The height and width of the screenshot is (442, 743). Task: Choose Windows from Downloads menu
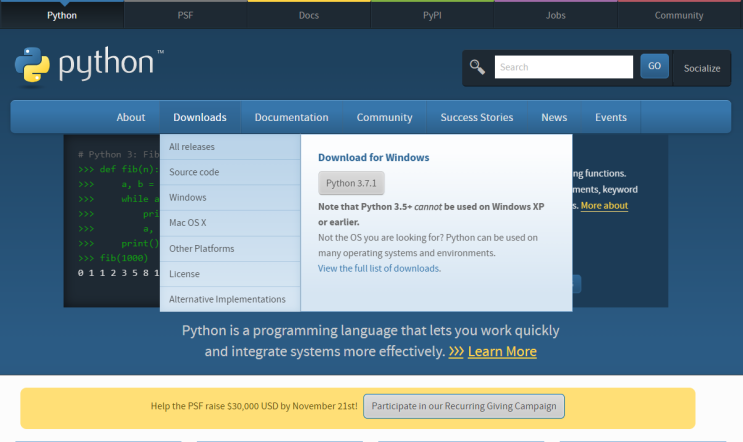click(230, 198)
